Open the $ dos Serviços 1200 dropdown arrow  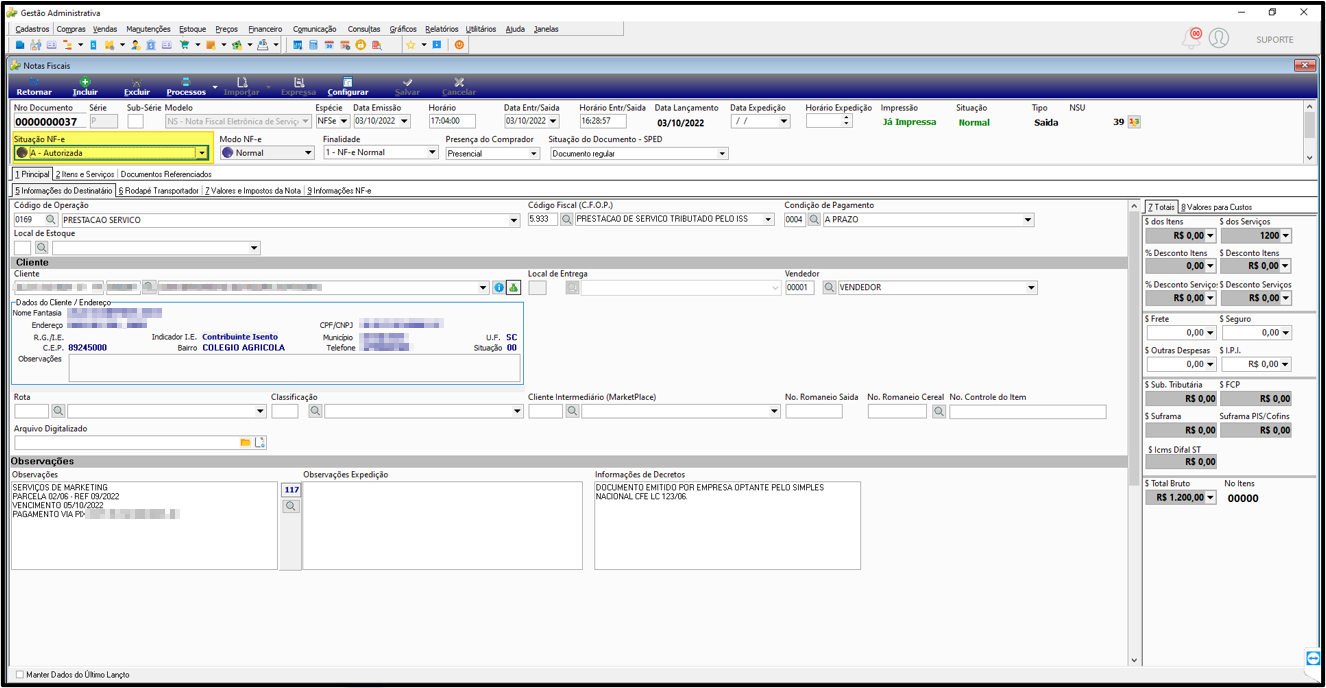click(x=1285, y=236)
